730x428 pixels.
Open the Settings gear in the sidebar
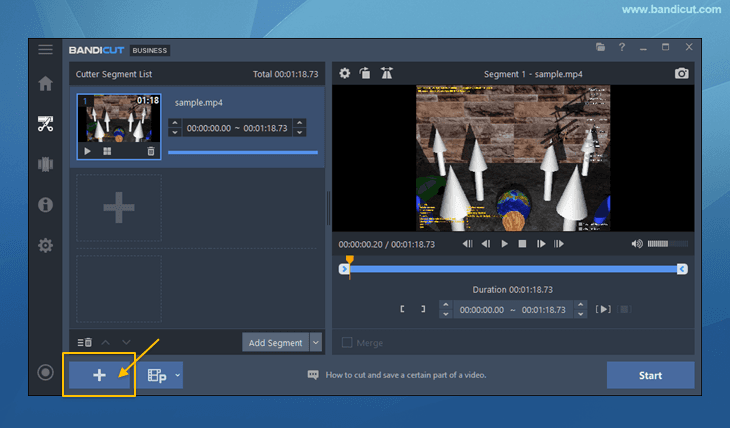pyautogui.click(x=45, y=245)
